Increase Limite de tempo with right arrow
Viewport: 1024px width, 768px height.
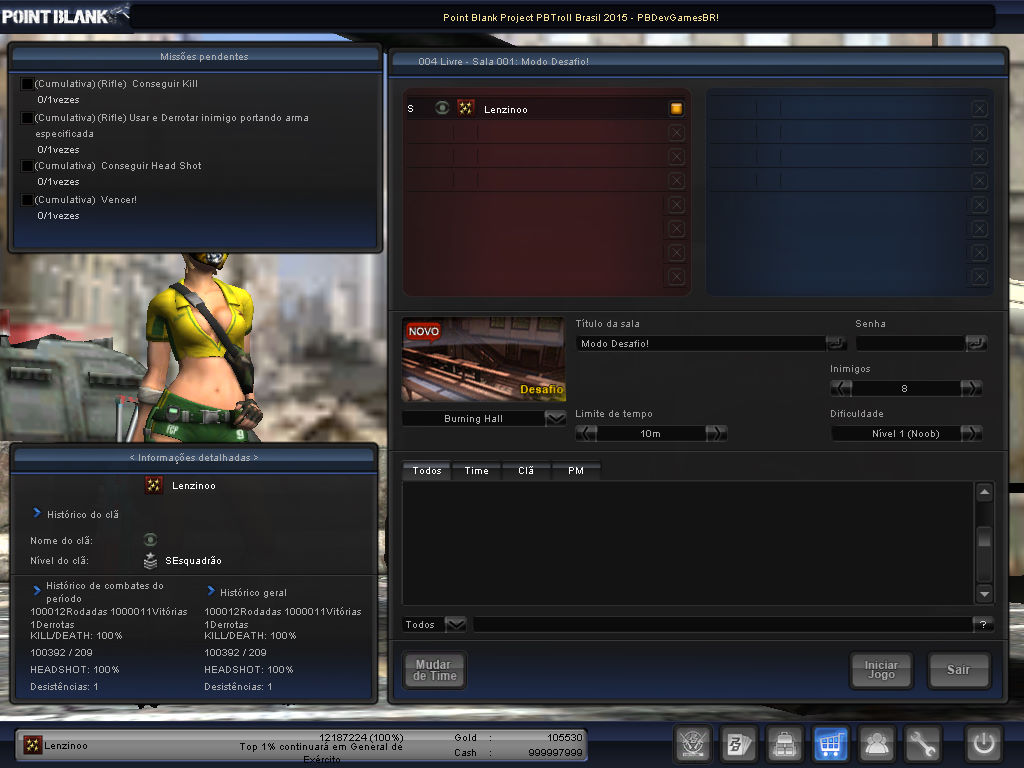pos(716,433)
